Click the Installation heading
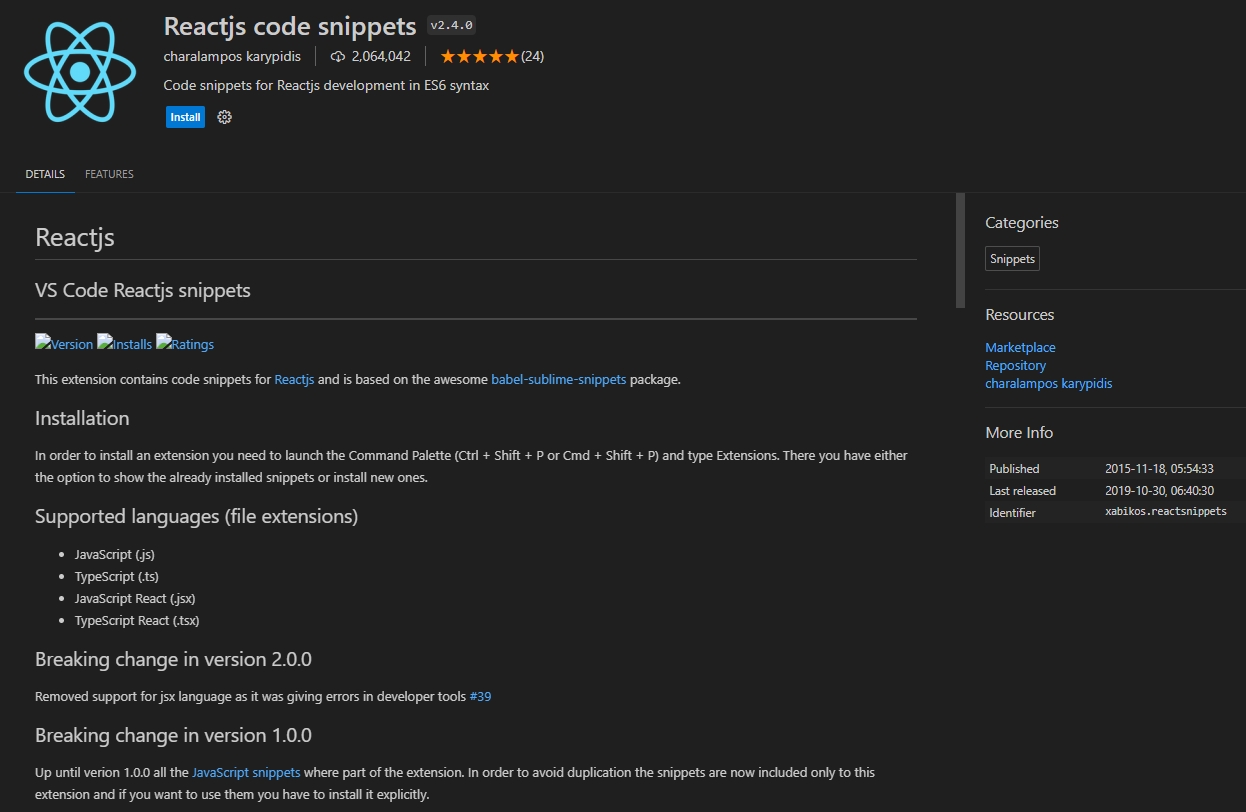 (82, 418)
